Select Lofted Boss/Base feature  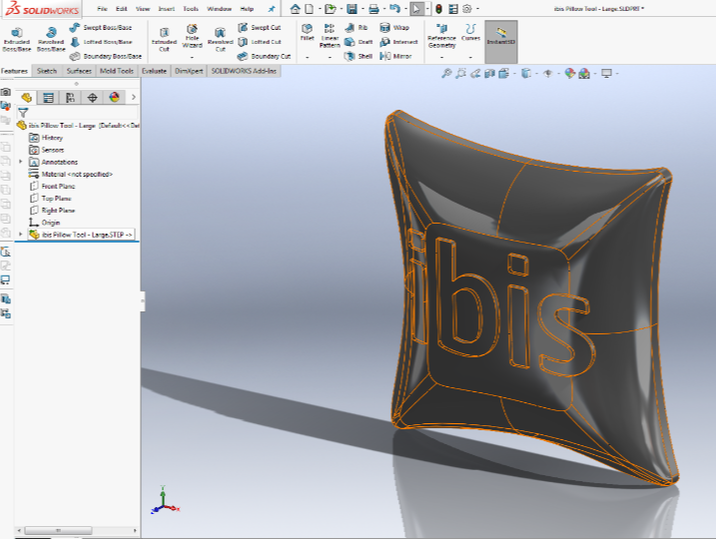click(101, 42)
